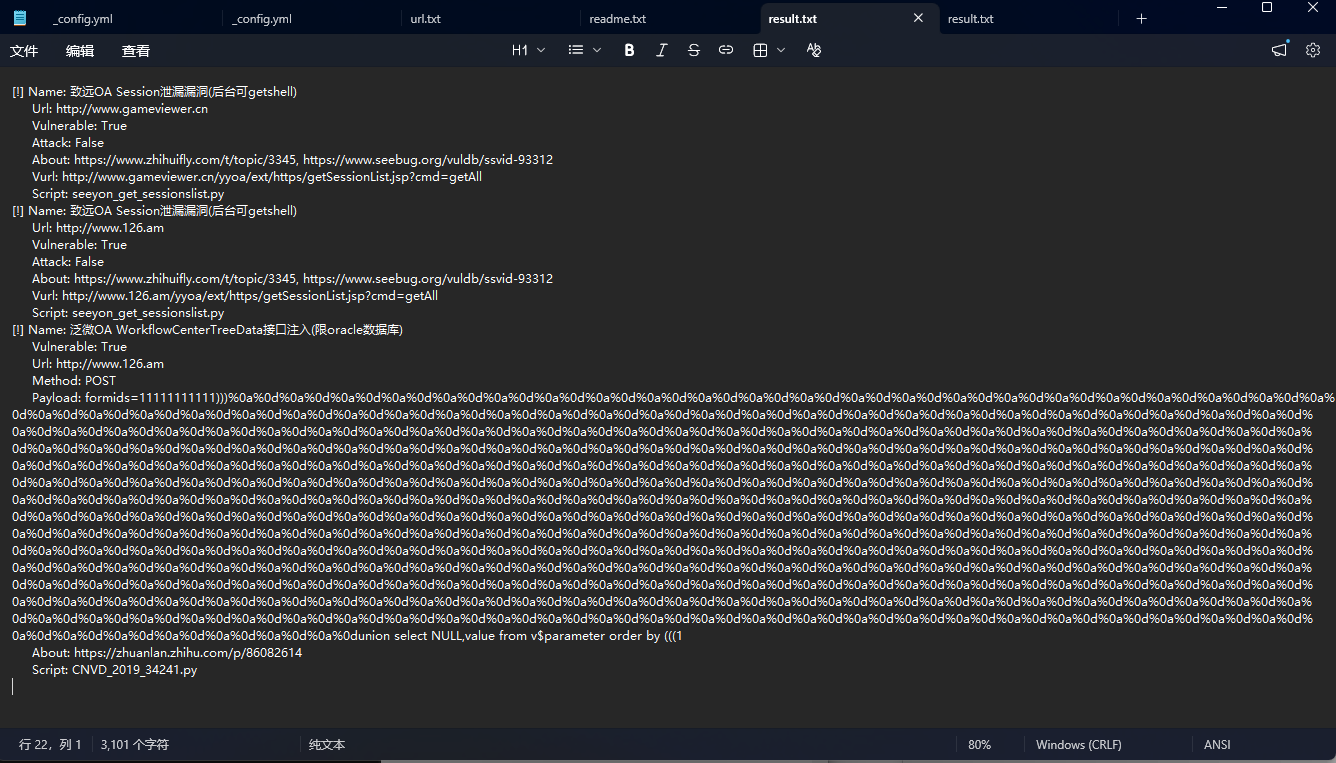Click the Notepad app icon
Screen dimensions: 1336x763
point(20,18)
